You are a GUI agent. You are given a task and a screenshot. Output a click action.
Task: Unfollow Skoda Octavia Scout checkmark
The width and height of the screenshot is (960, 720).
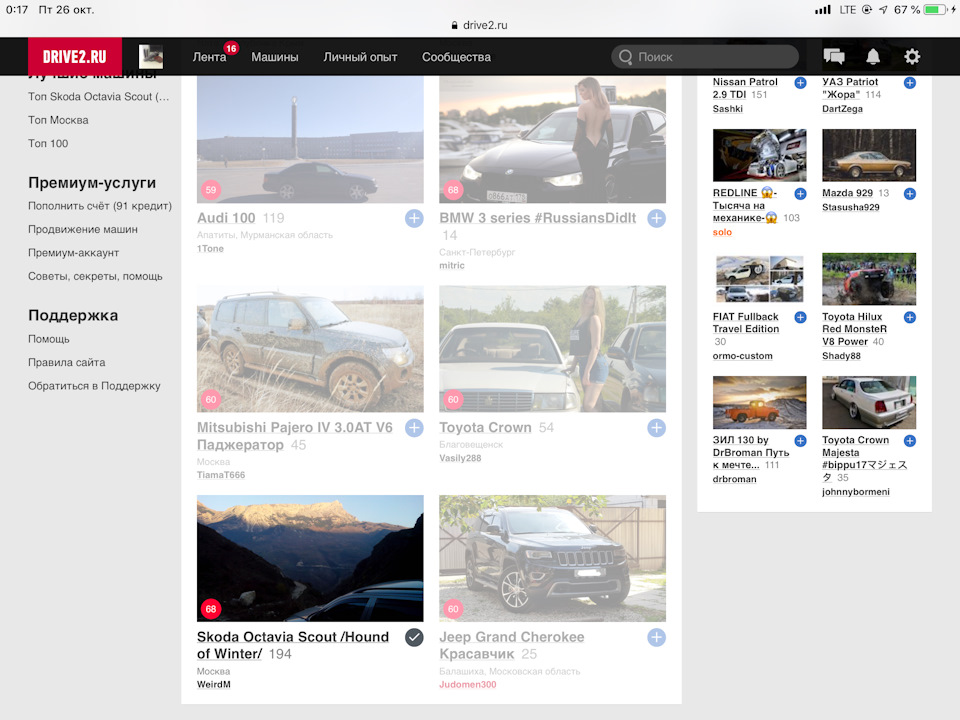tap(414, 637)
